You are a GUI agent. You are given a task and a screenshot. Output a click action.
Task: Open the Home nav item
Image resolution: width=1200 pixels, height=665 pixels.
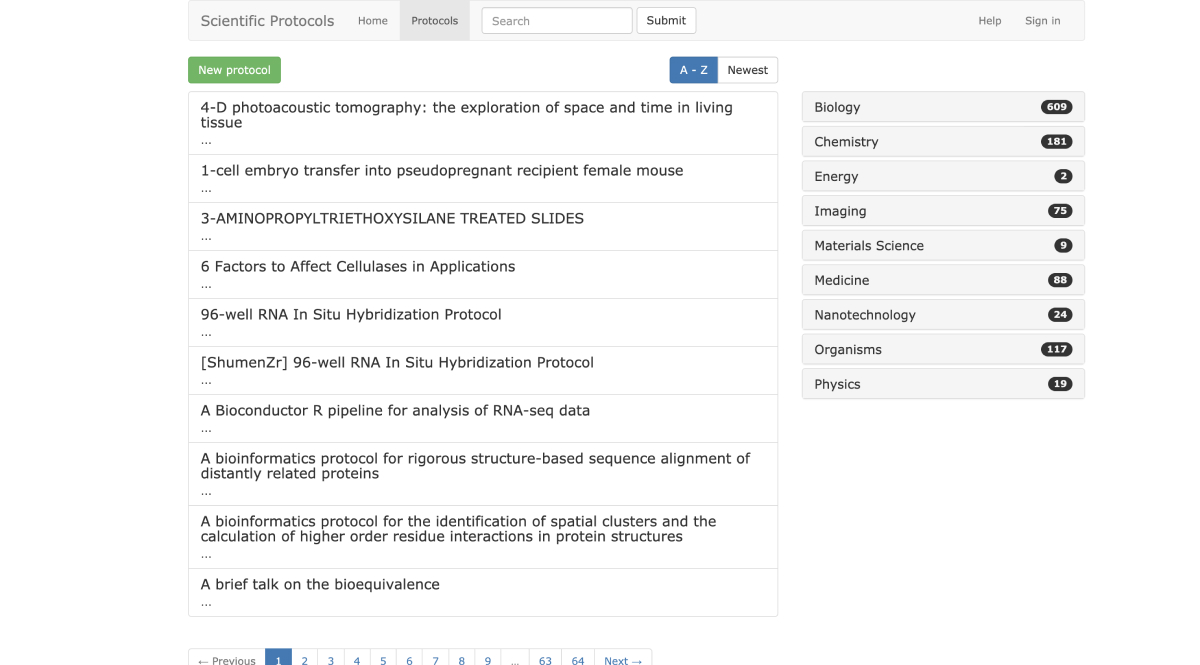click(x=373, y=21)
